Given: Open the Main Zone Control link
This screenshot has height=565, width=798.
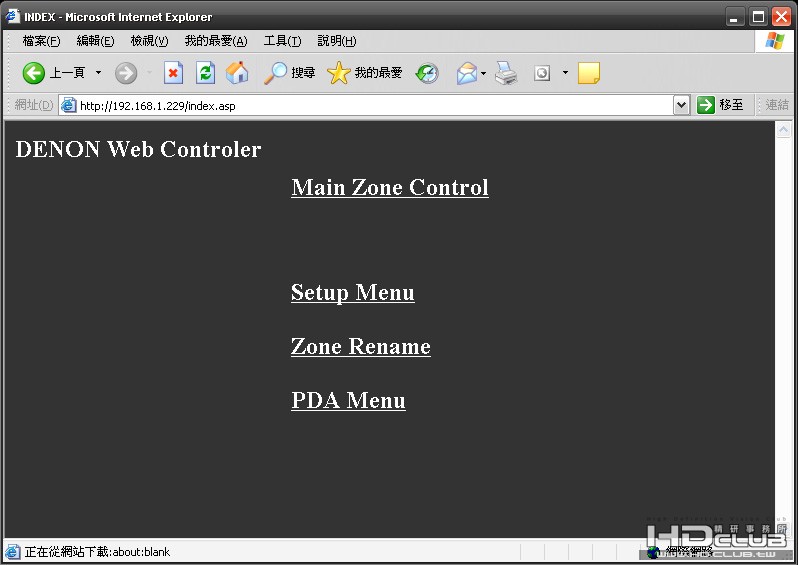Looking at the screenshot, I should click(390, 187).
